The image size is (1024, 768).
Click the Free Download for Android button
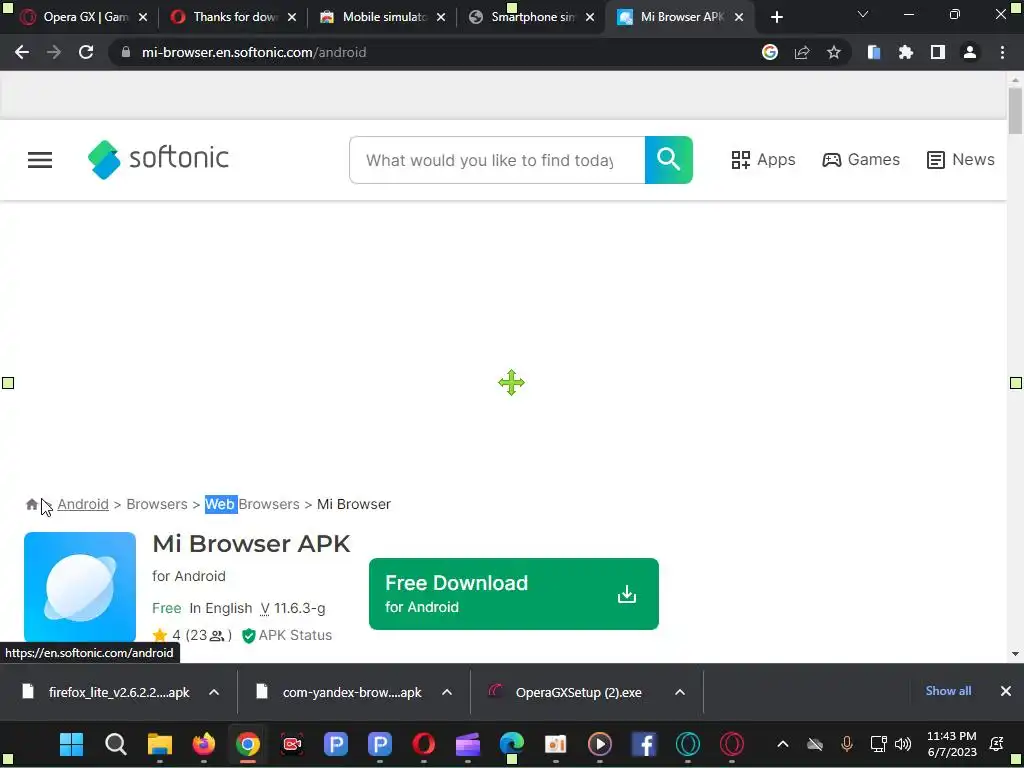click(x=513, y=594)
